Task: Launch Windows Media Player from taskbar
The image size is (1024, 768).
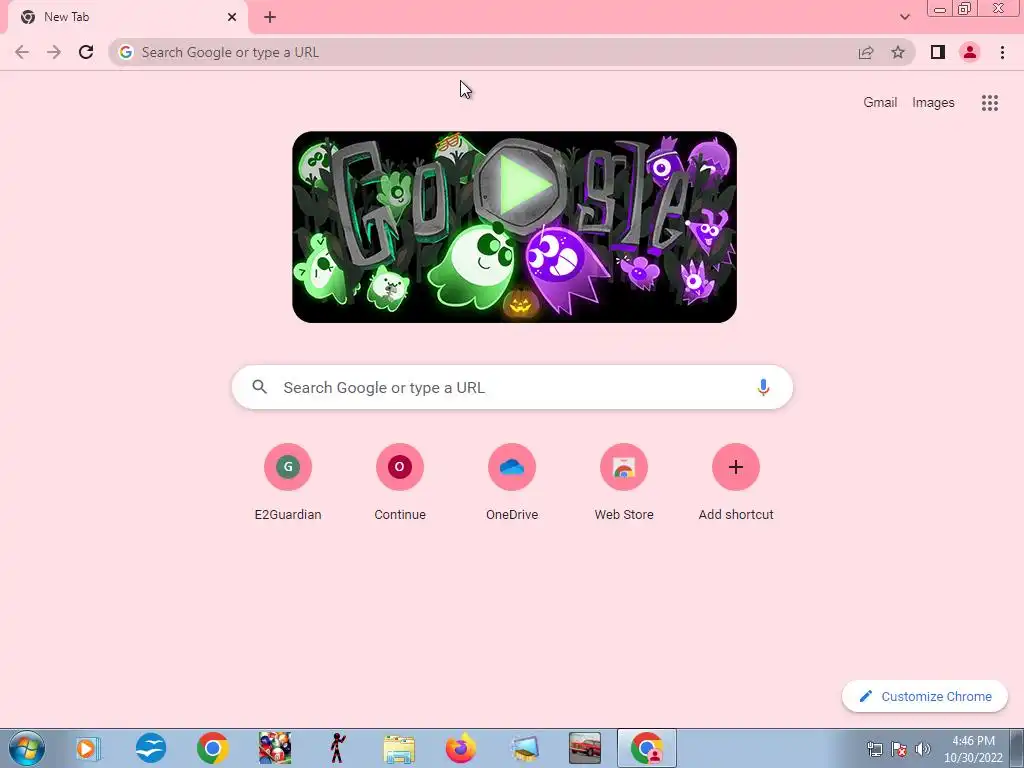Action: 87,748
